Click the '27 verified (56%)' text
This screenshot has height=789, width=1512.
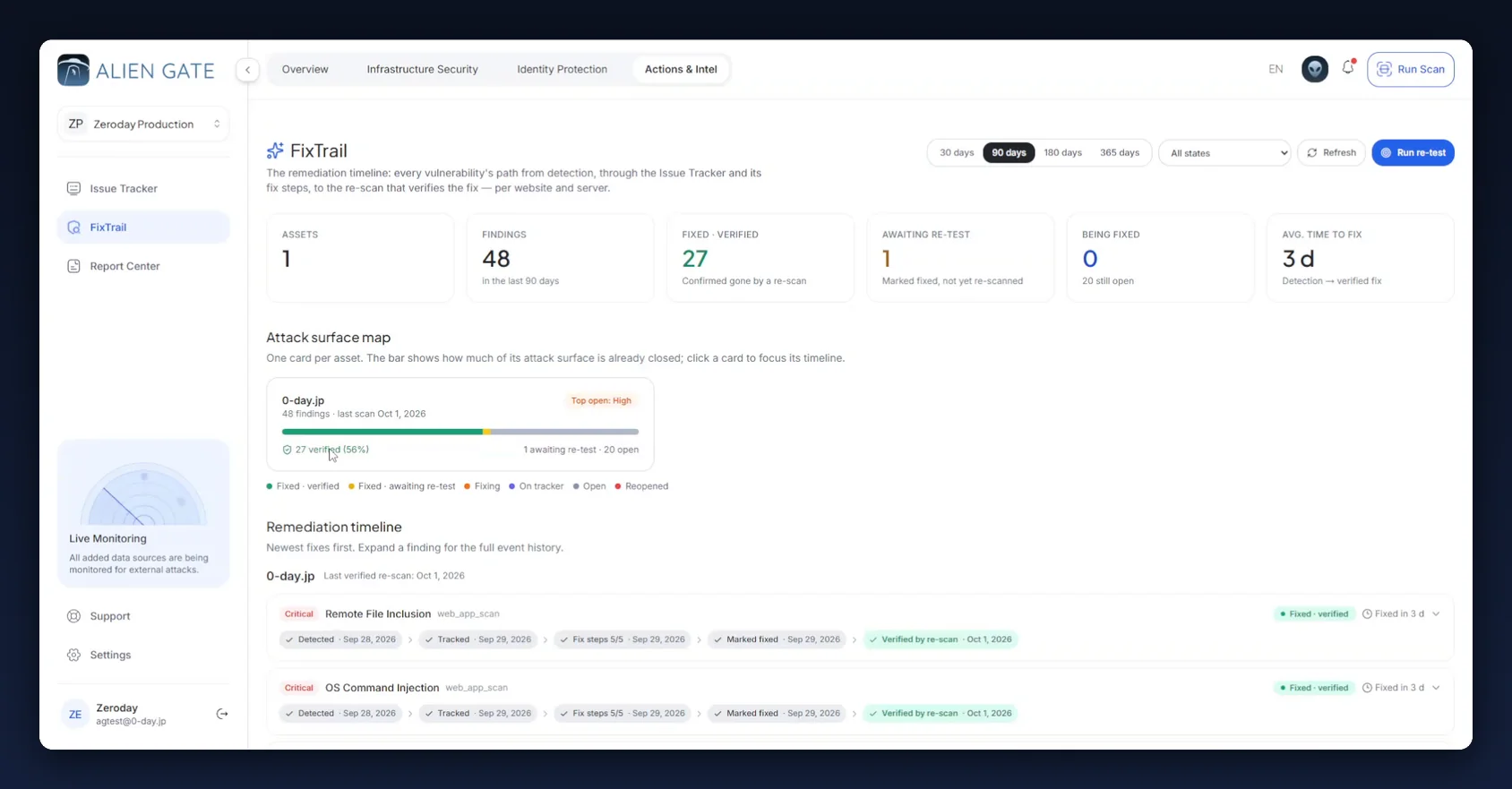(332, 450)
